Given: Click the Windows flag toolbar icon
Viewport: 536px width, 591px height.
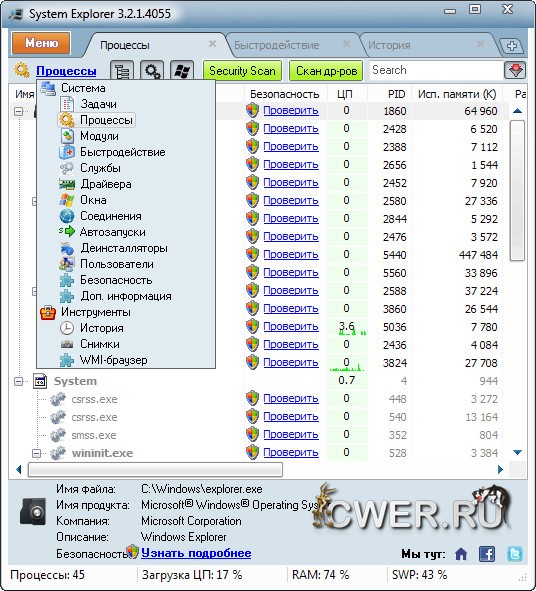Looking at the screenshot, I should point(182,70).
